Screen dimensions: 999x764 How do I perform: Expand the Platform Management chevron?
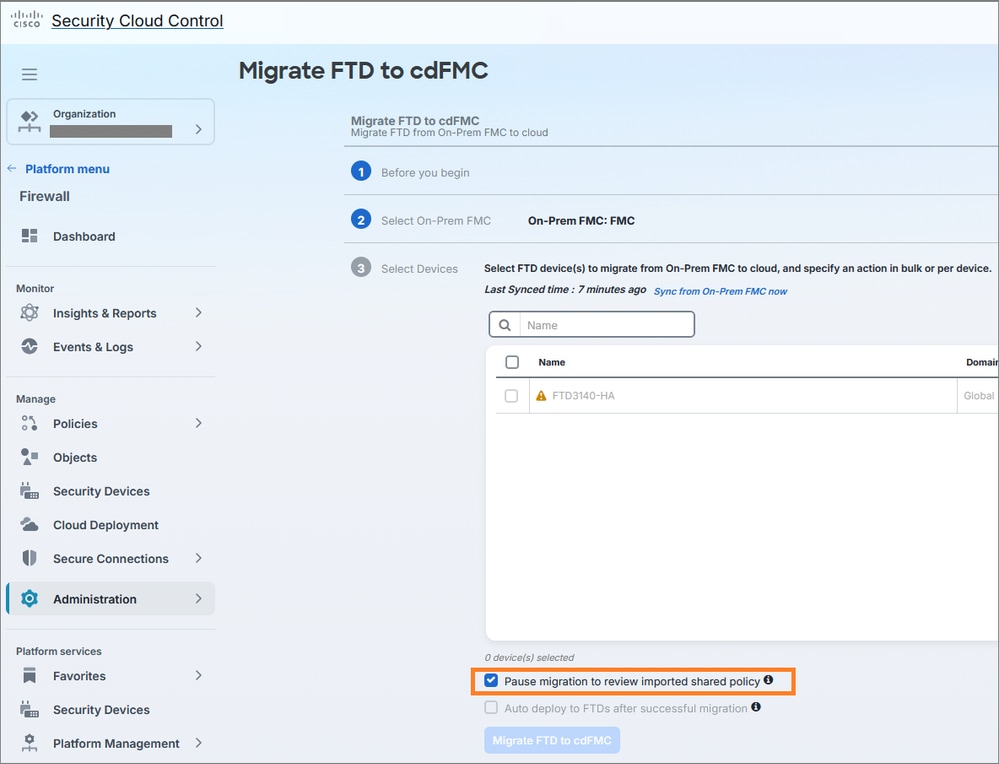[198, 743]
